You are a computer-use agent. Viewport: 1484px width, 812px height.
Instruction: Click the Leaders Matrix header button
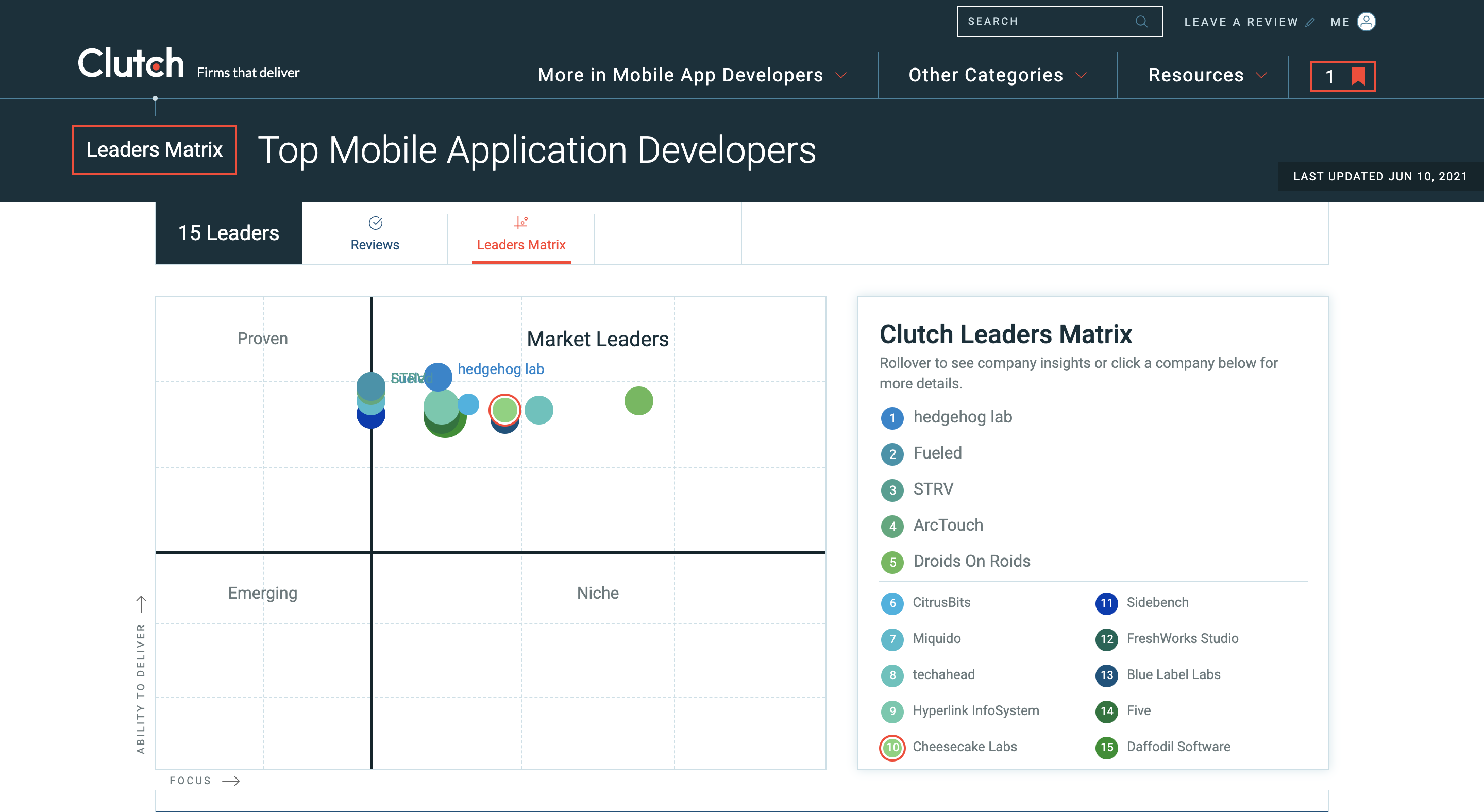[x=155, y=150]
